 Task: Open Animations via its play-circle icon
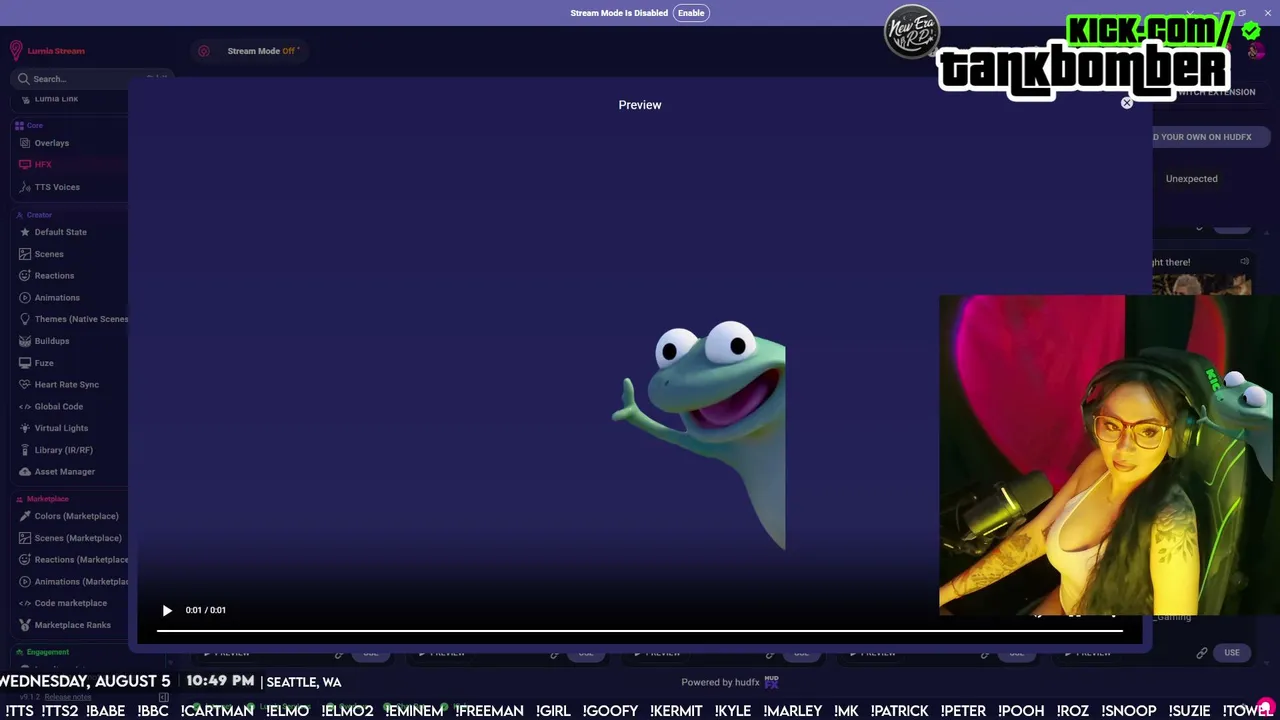[26, 298]
